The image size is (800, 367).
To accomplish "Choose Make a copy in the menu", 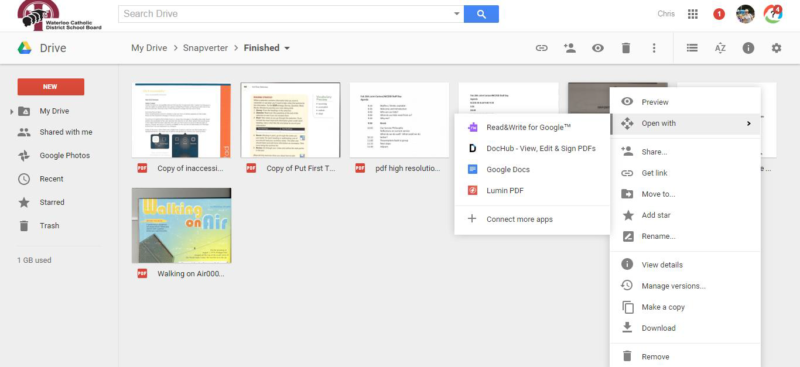I will click(x=685, y=307).
